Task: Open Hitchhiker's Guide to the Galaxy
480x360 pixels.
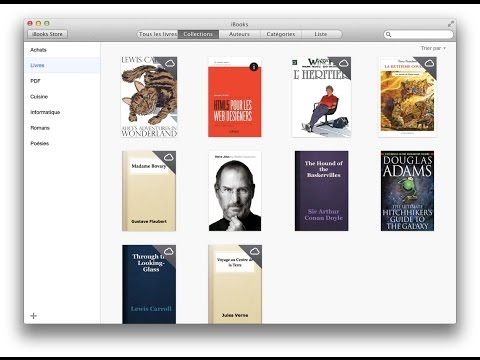Action: [x=407, y=191]
